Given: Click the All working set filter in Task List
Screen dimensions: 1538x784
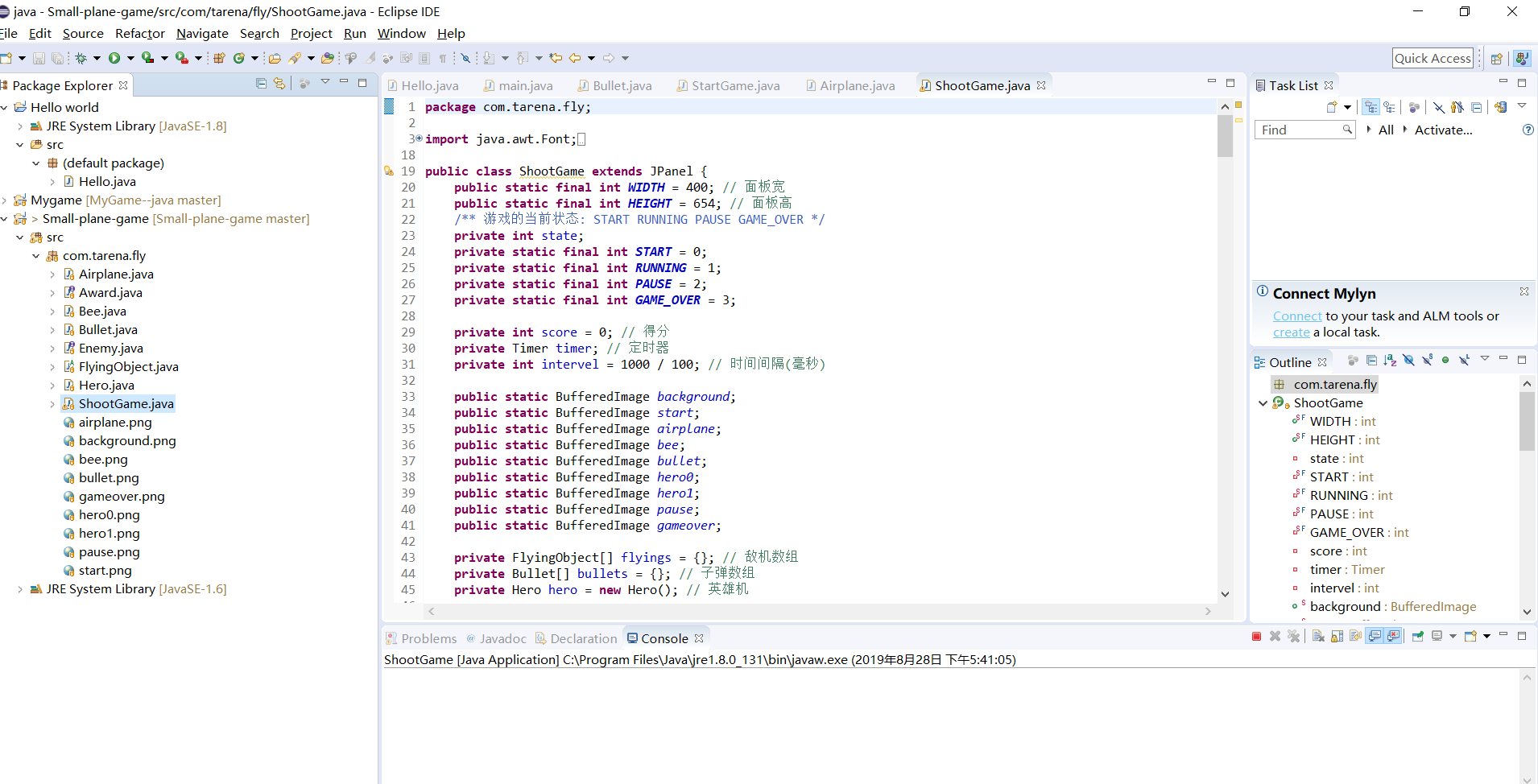Looking at the screenshot, I should [x=1386, y=130].
